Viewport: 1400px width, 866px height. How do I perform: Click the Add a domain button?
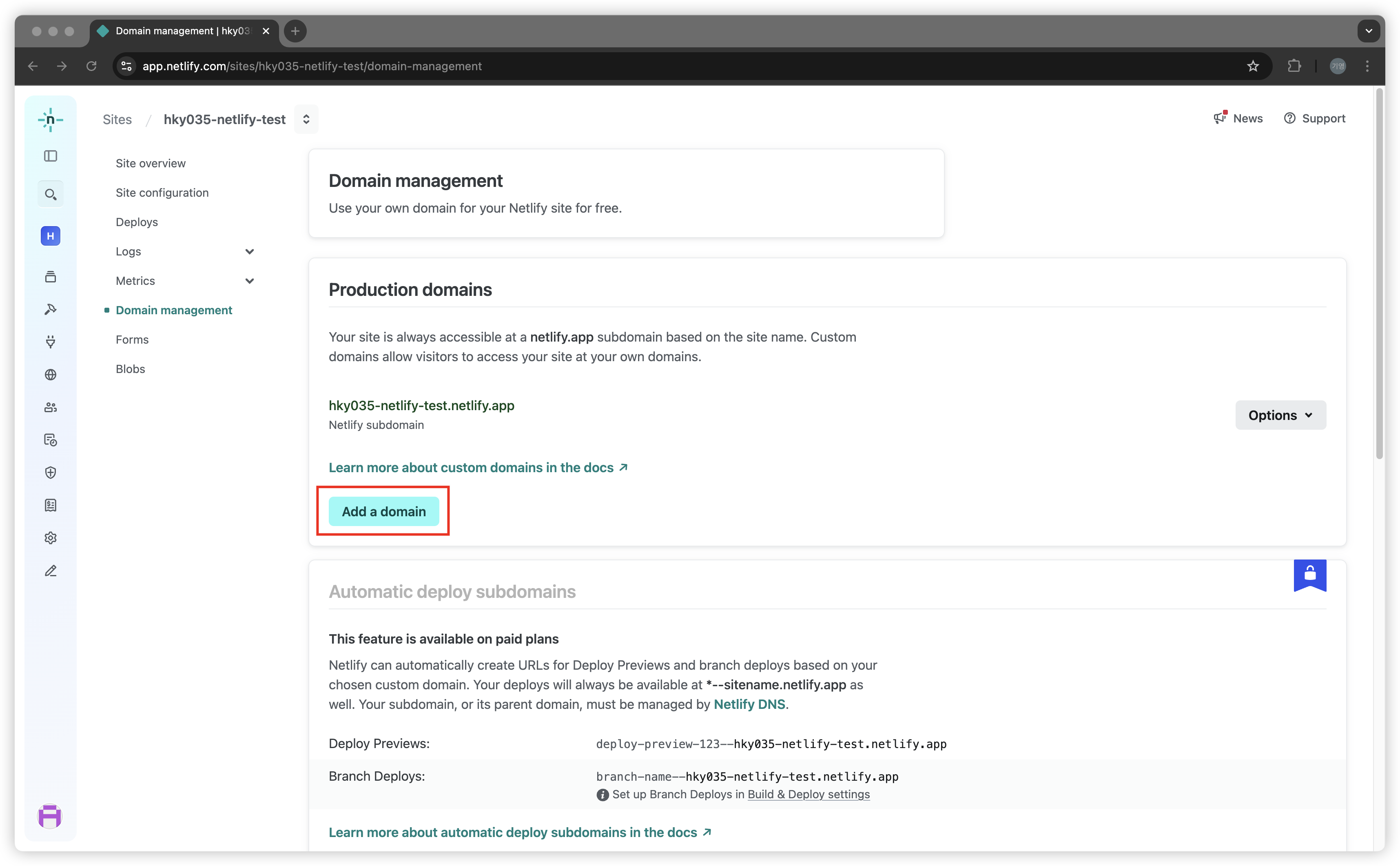(x=383, y=511)
